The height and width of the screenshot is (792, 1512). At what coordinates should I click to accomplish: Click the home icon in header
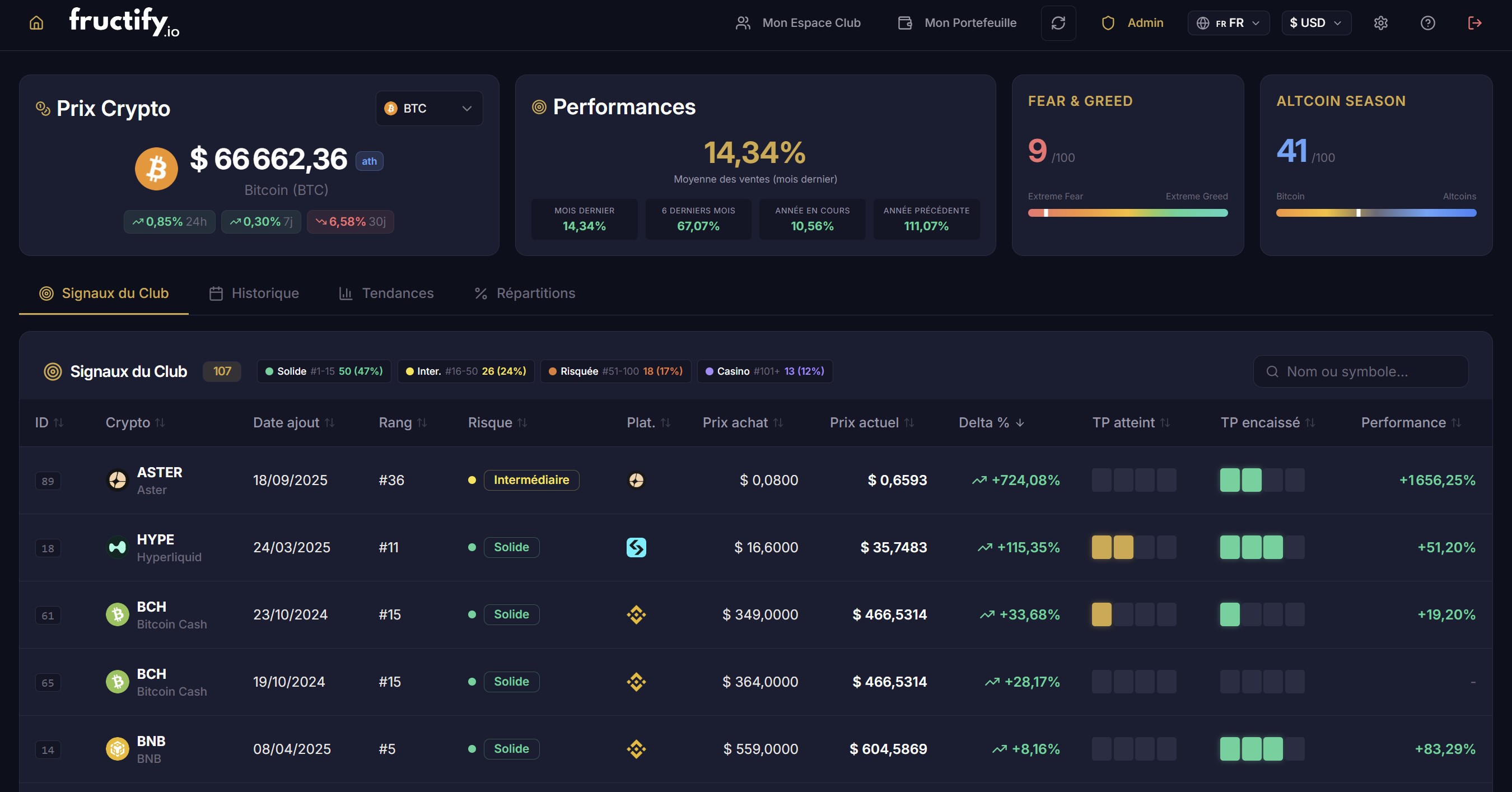click(x=36, y=23)
